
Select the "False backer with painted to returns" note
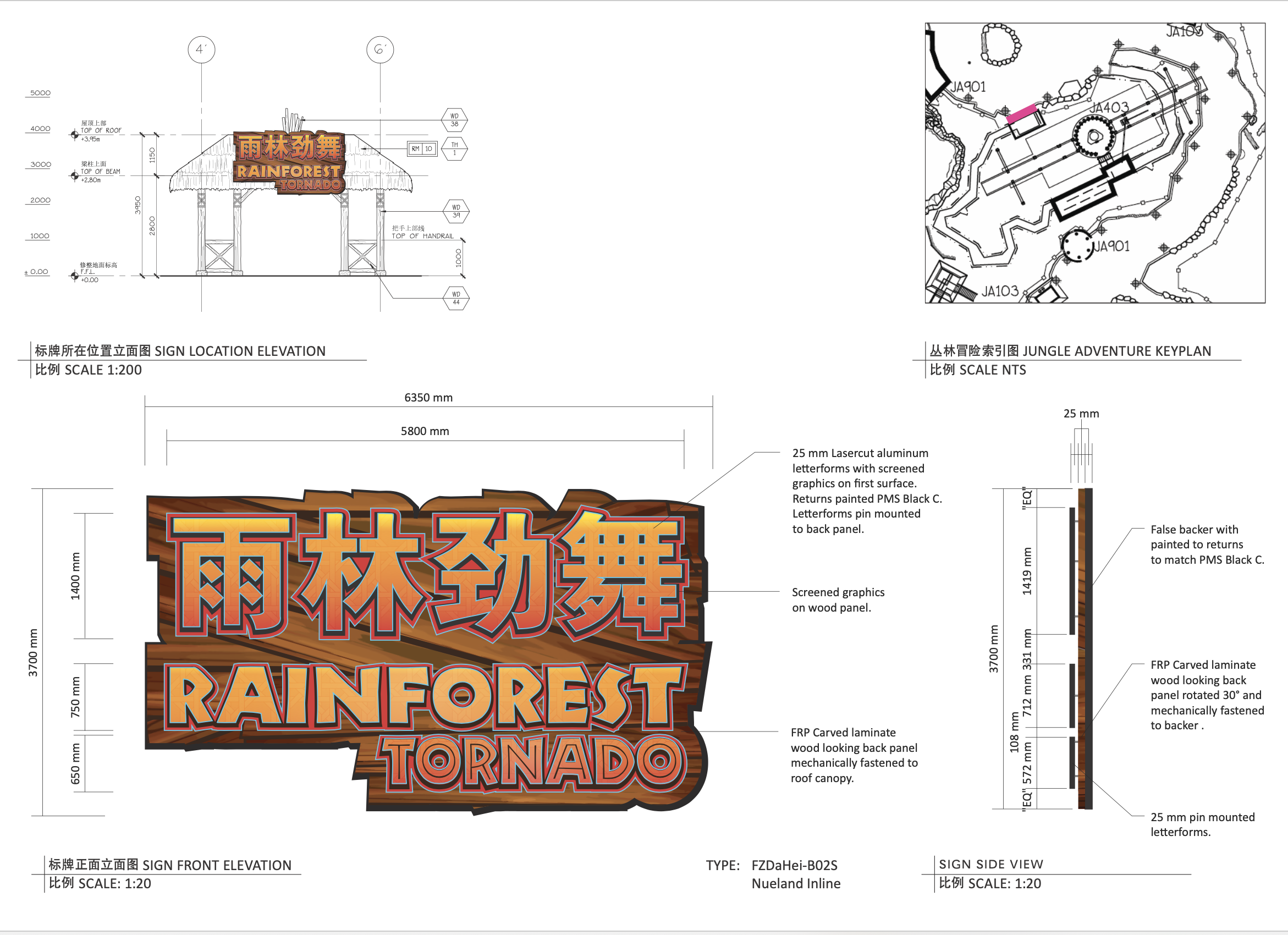coord(1207,544)
